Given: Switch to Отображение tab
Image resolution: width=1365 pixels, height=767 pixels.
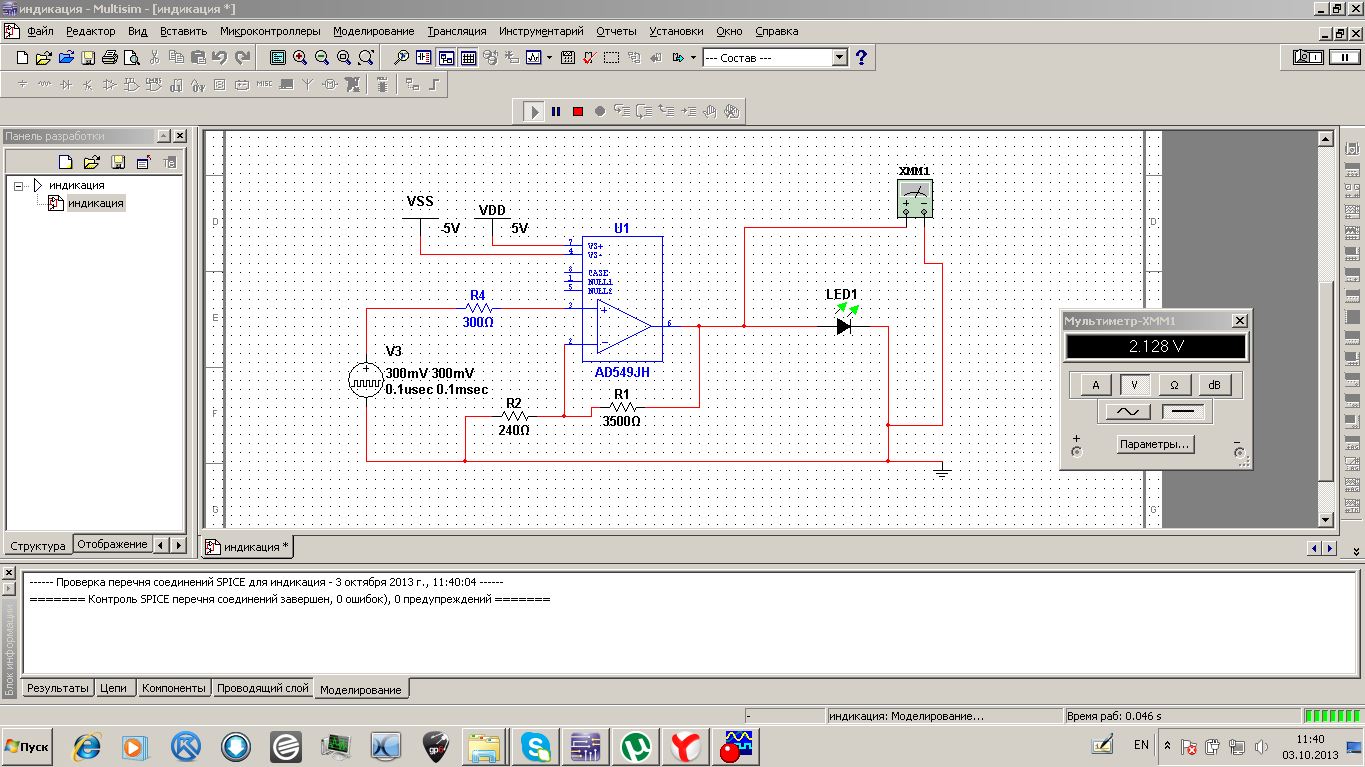Looking at the screenshot, I should click(112, 545).
